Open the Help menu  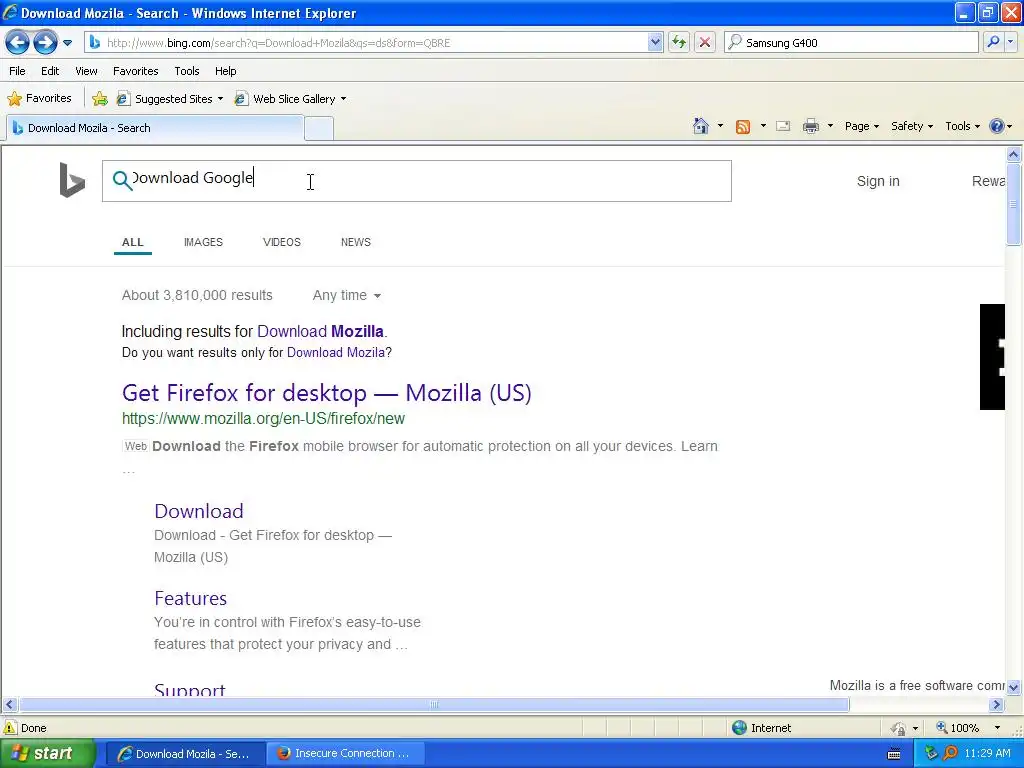pyautogui.click(x=225, y=71)
